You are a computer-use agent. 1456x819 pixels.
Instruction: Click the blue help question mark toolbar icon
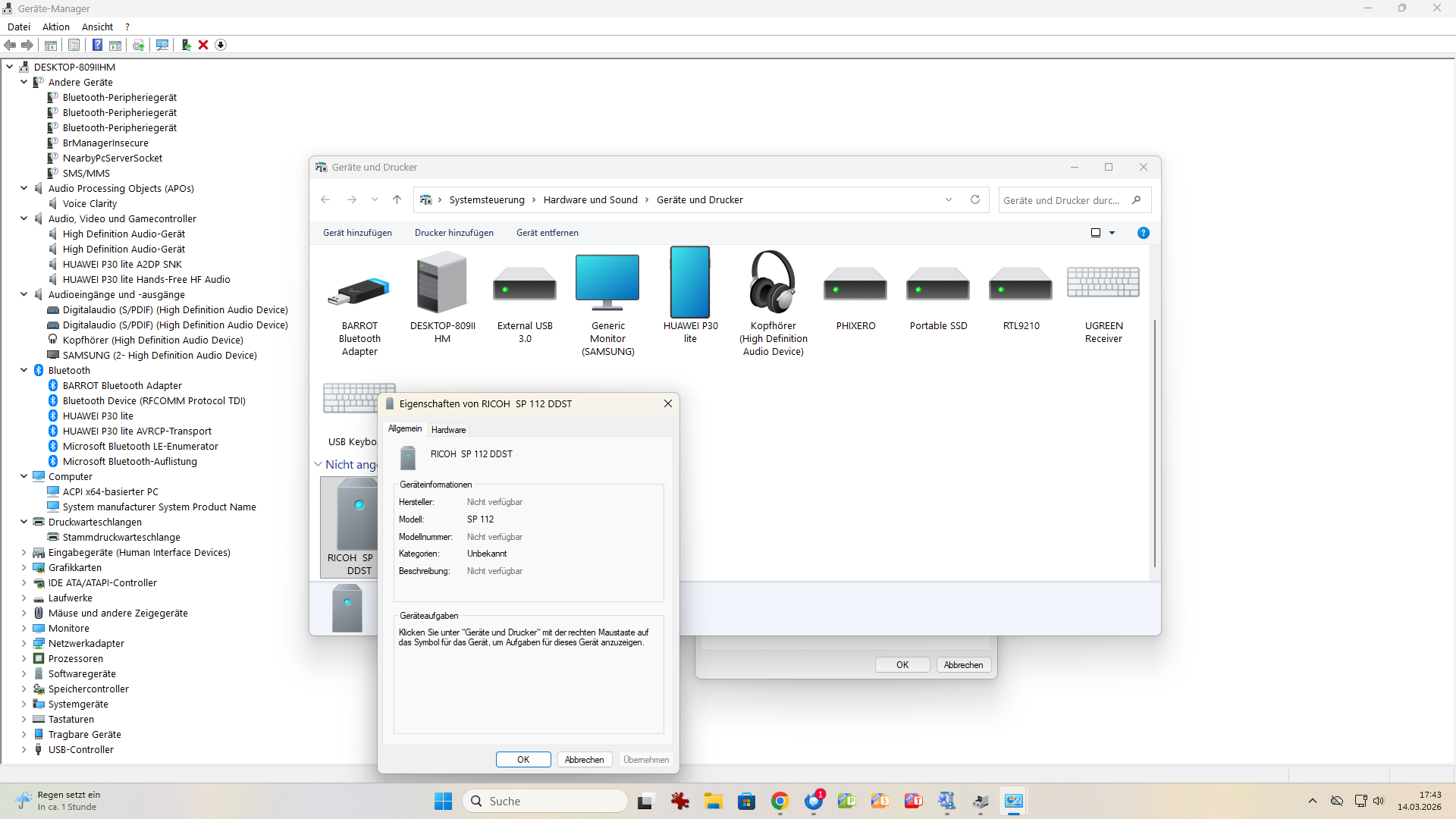click(97, 45)
